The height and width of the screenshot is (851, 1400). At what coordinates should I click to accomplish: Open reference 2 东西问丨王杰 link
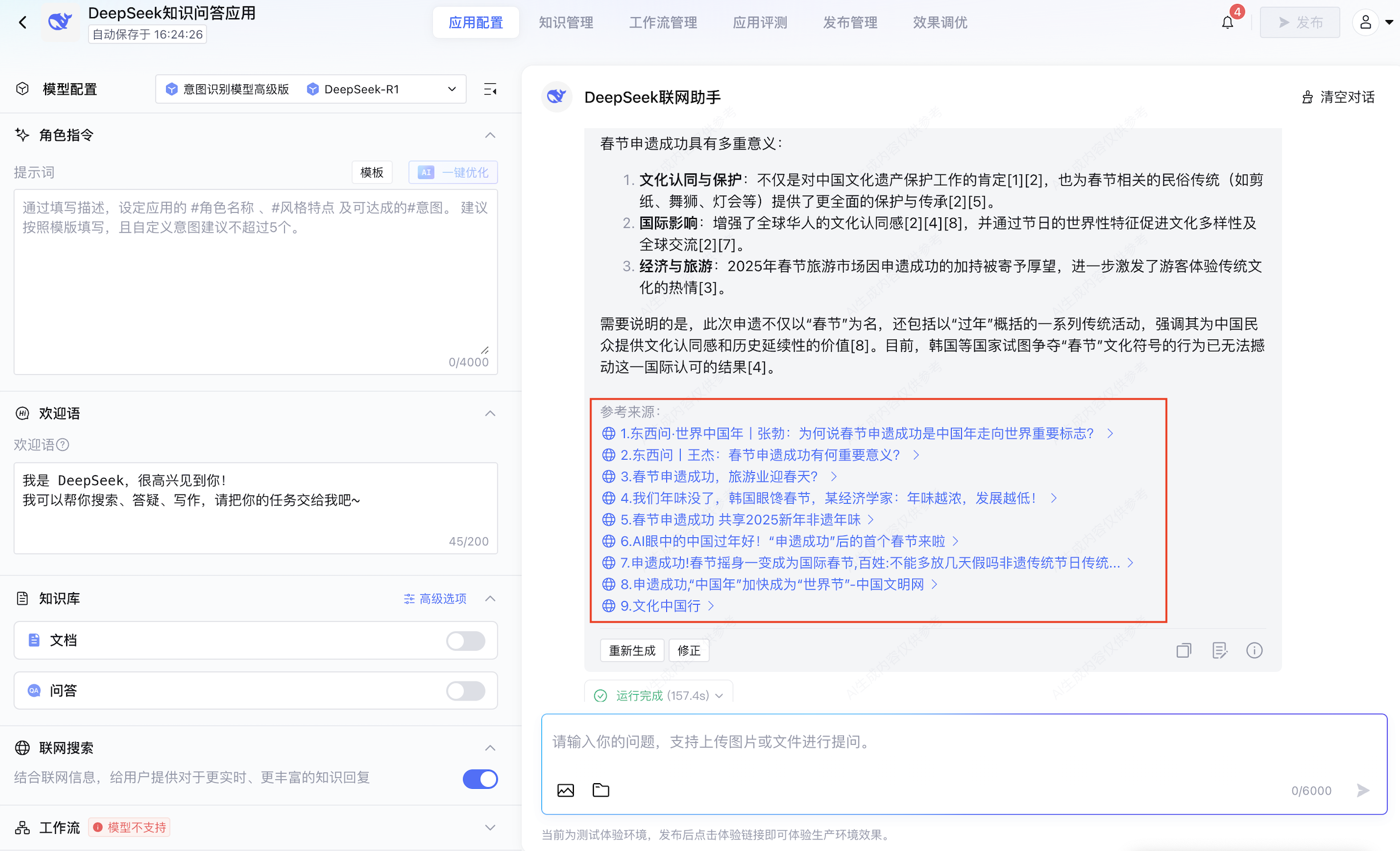tap(760, 455)
